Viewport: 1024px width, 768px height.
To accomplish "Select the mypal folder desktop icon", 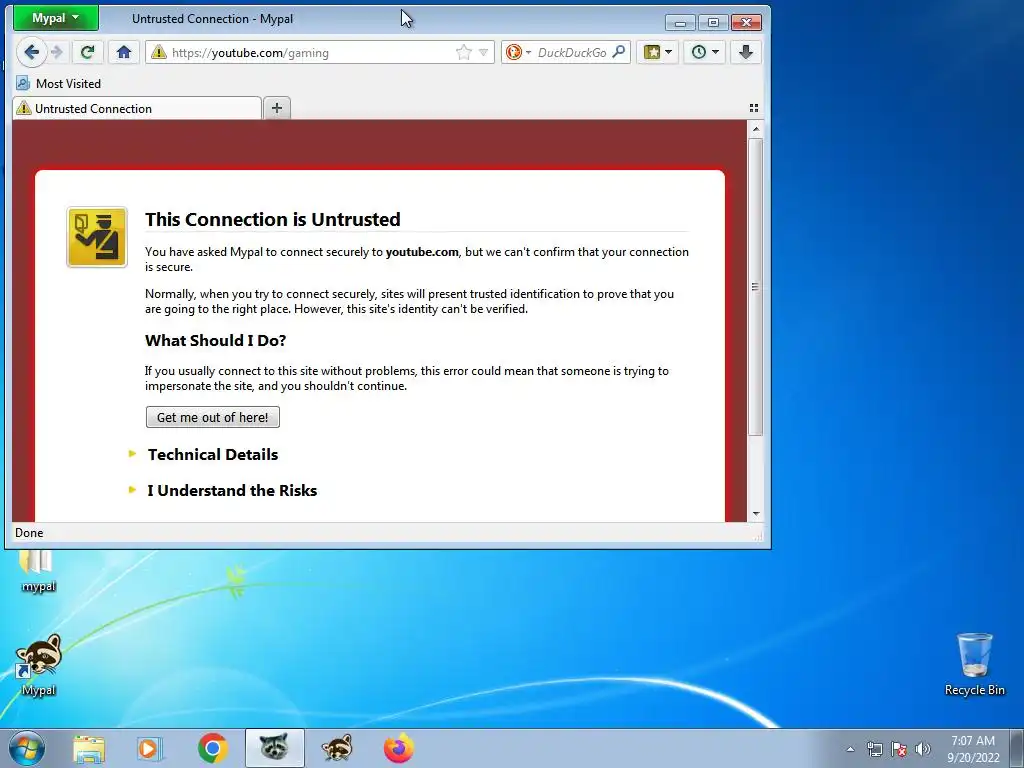I will tap(39, 572).
